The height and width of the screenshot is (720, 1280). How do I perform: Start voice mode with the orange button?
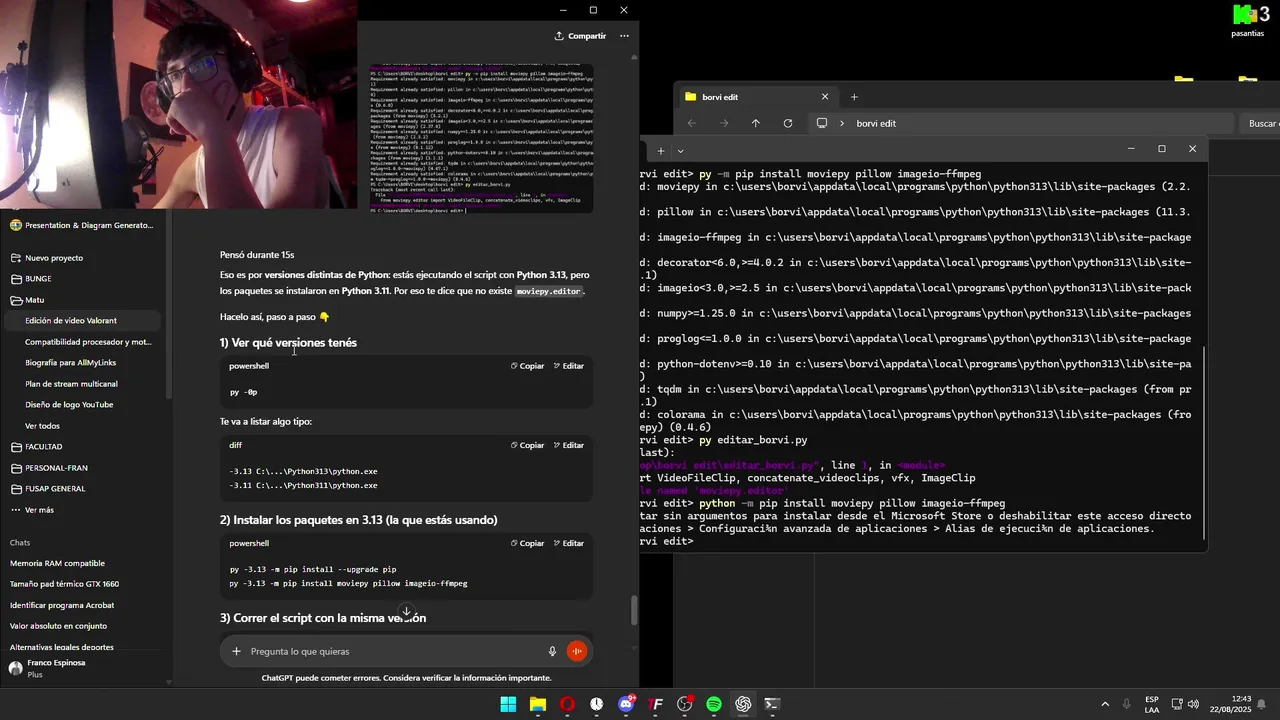click(577, 651)
